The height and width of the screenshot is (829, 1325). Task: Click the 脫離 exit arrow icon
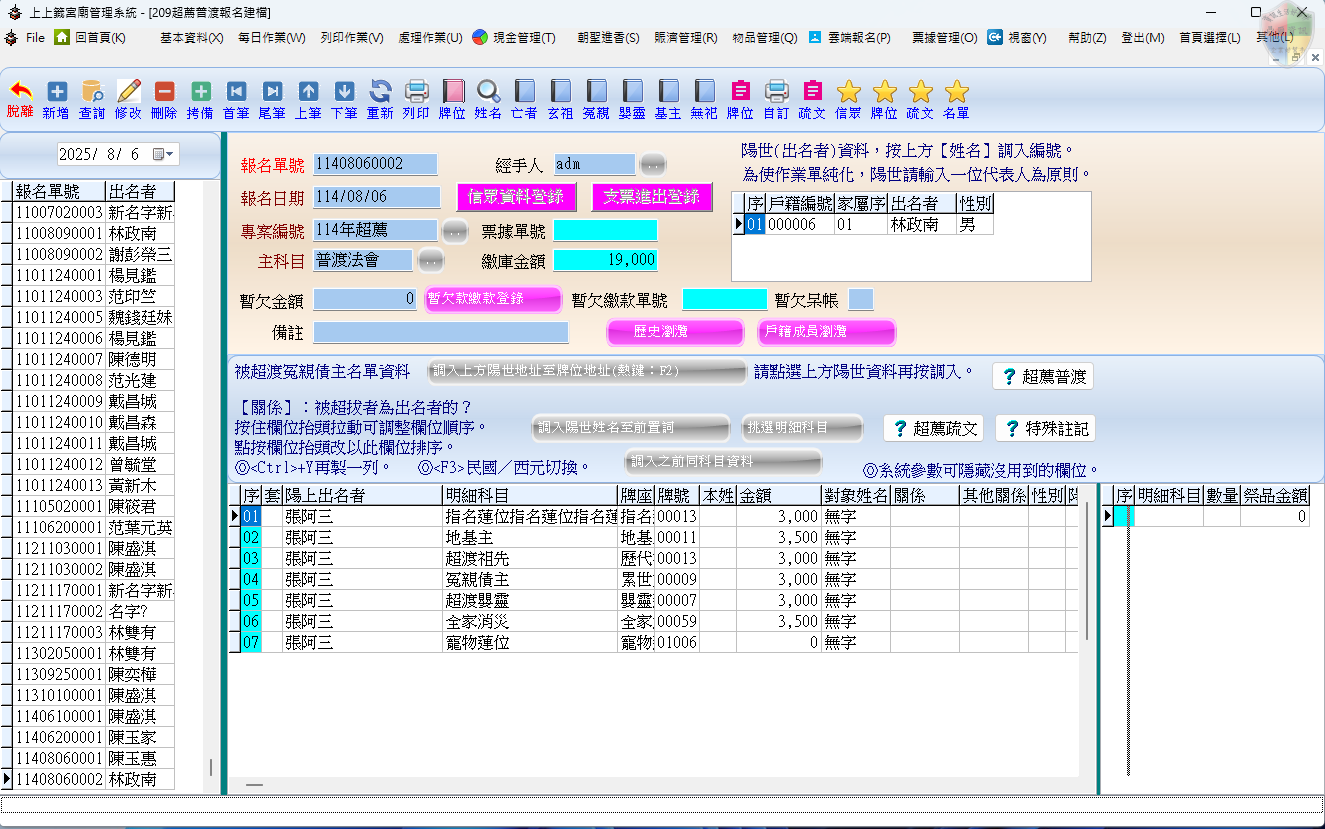tap(20, 92)
